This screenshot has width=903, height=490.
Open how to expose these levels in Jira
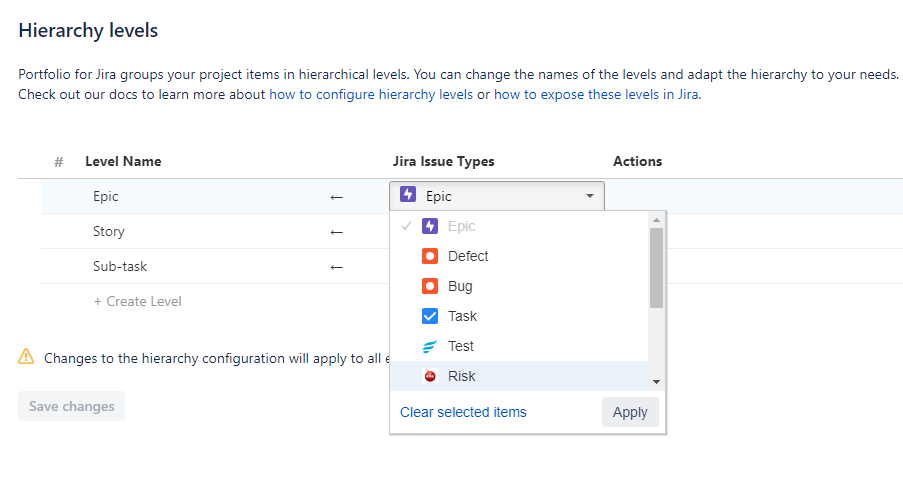tap(596, 95)
